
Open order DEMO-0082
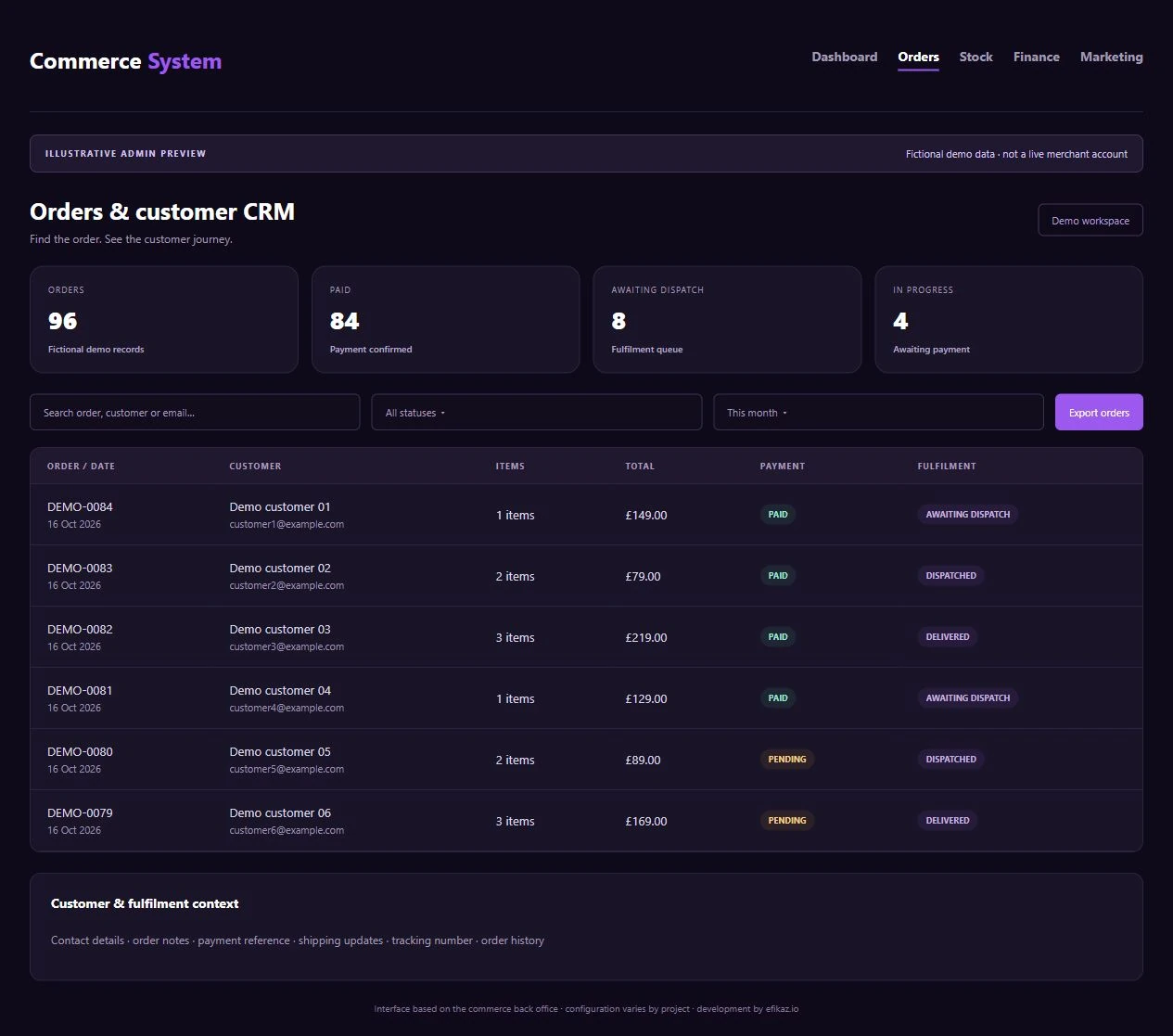80,630
